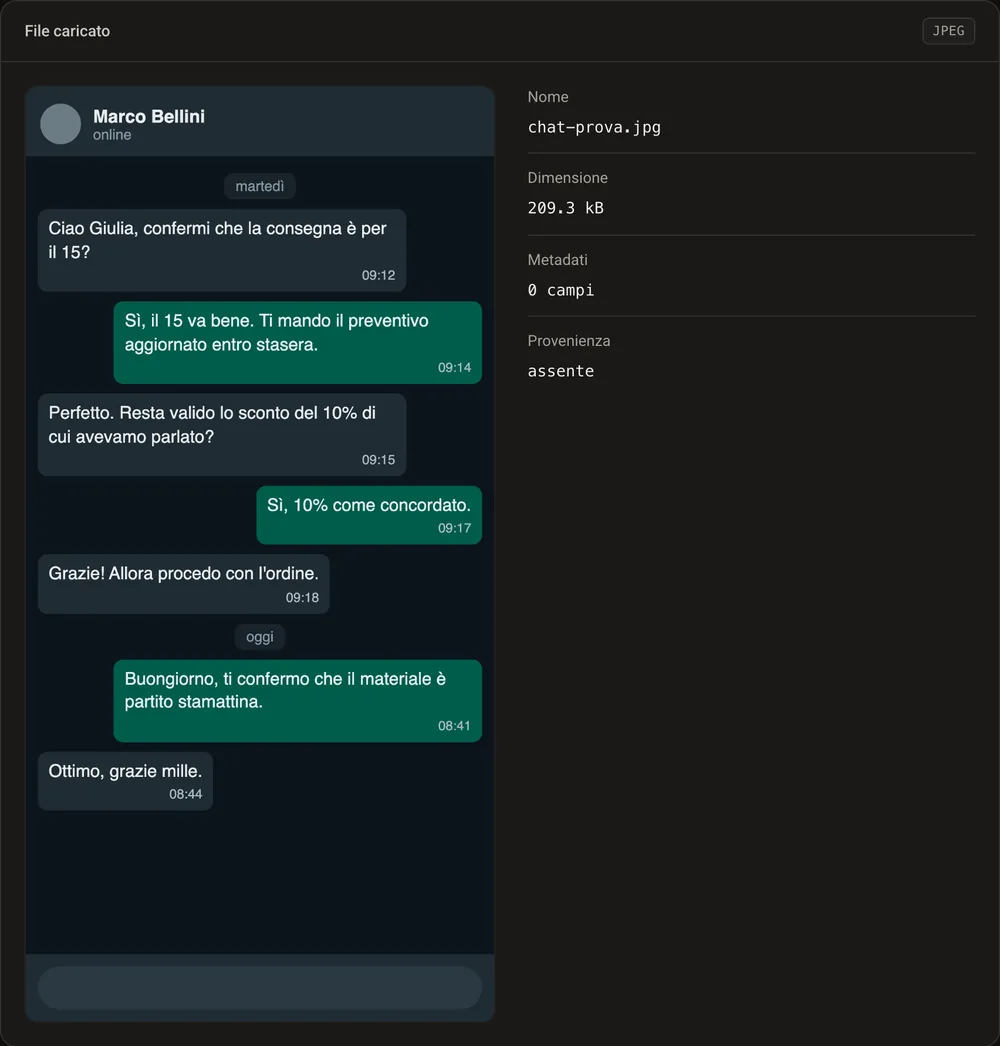Click the 09:15 timestamp
The height and width of the screenshot is (1046, 1000).
(x=378, y=460)
